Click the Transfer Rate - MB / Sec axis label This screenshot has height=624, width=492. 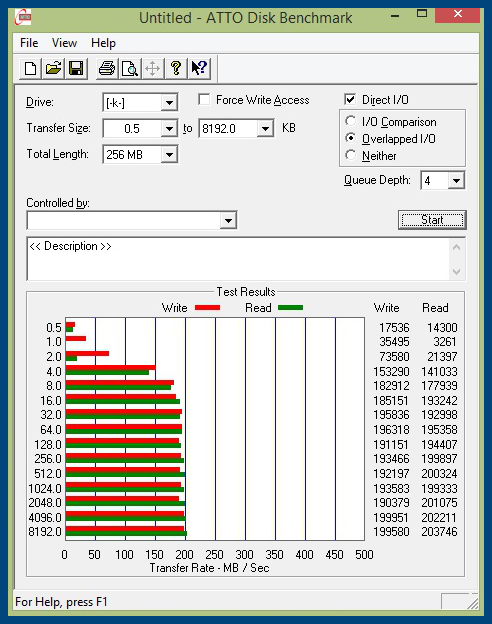[x=209, y=568]
